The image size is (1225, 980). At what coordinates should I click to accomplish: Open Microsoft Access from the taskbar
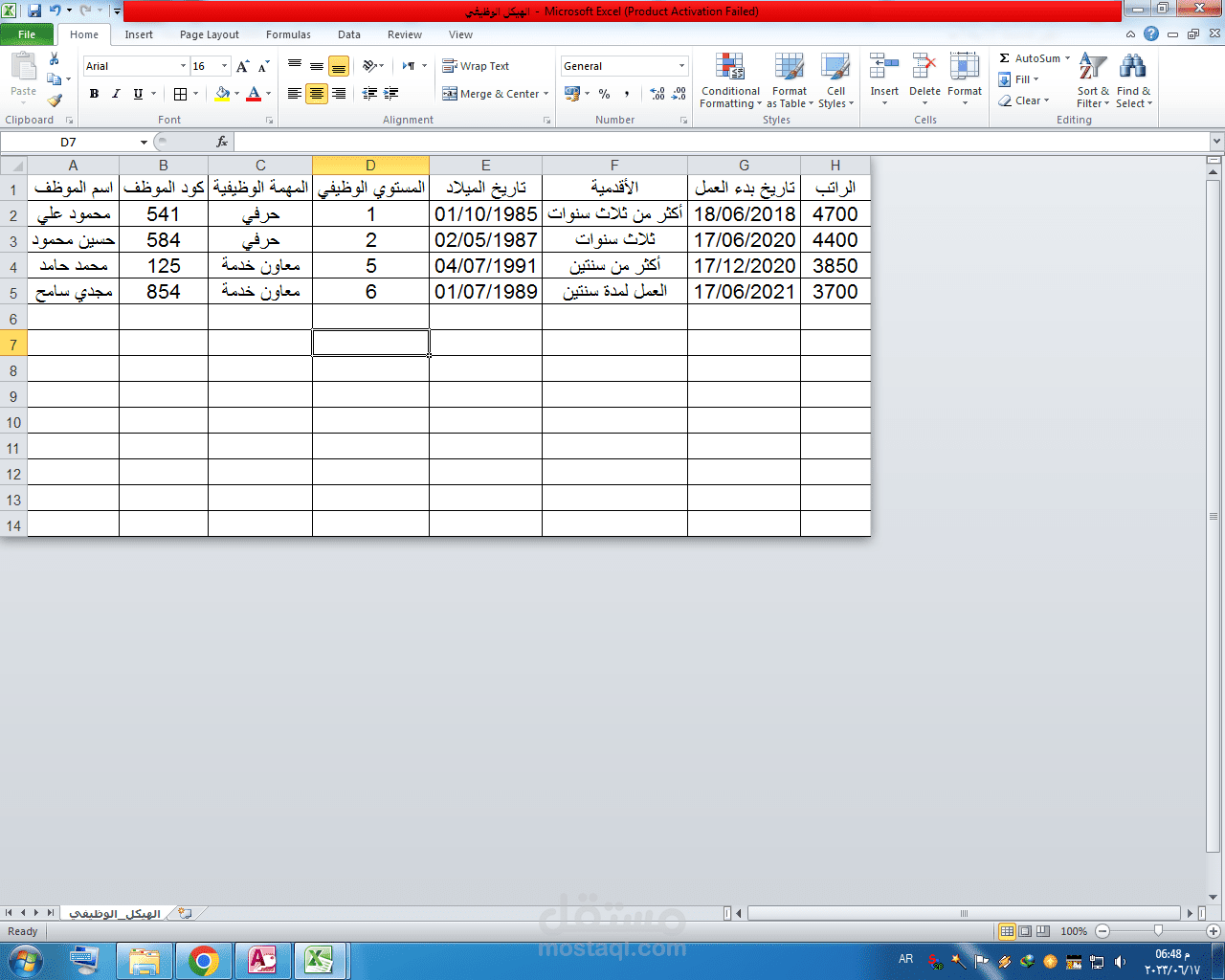(x=262, y=961)
